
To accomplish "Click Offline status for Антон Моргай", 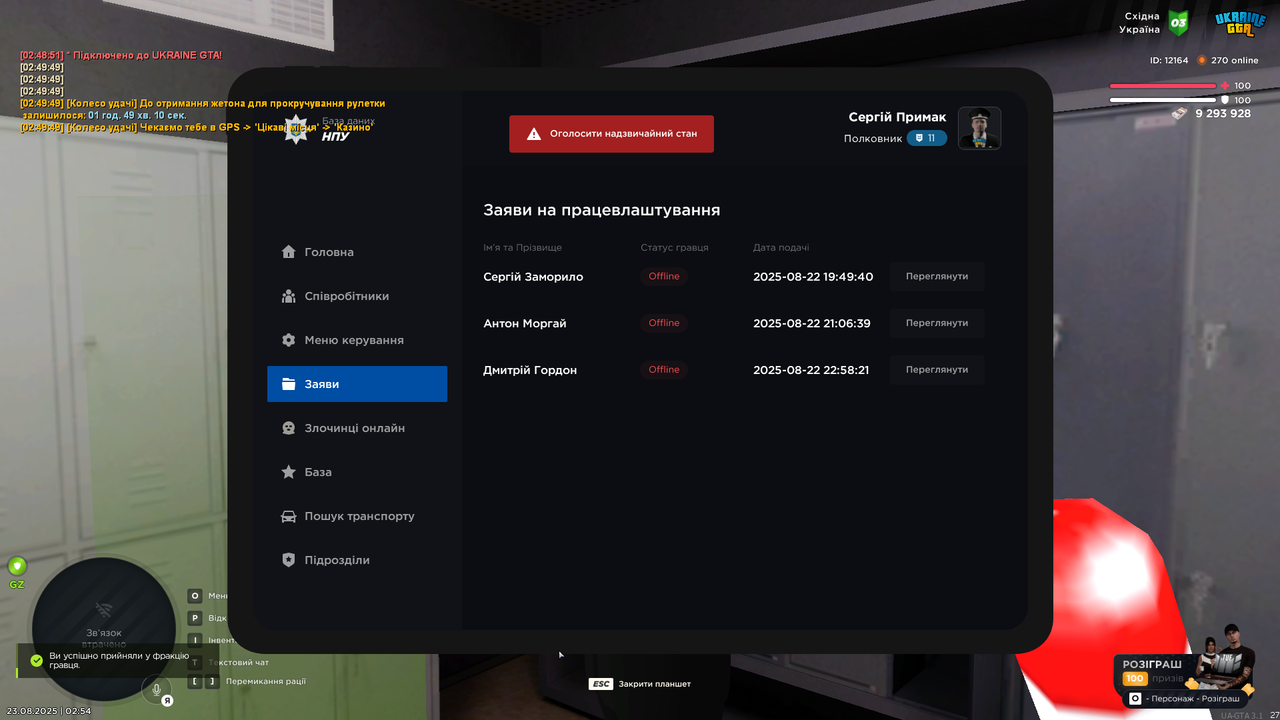I will pyautogui.click(x=664, y=323).
